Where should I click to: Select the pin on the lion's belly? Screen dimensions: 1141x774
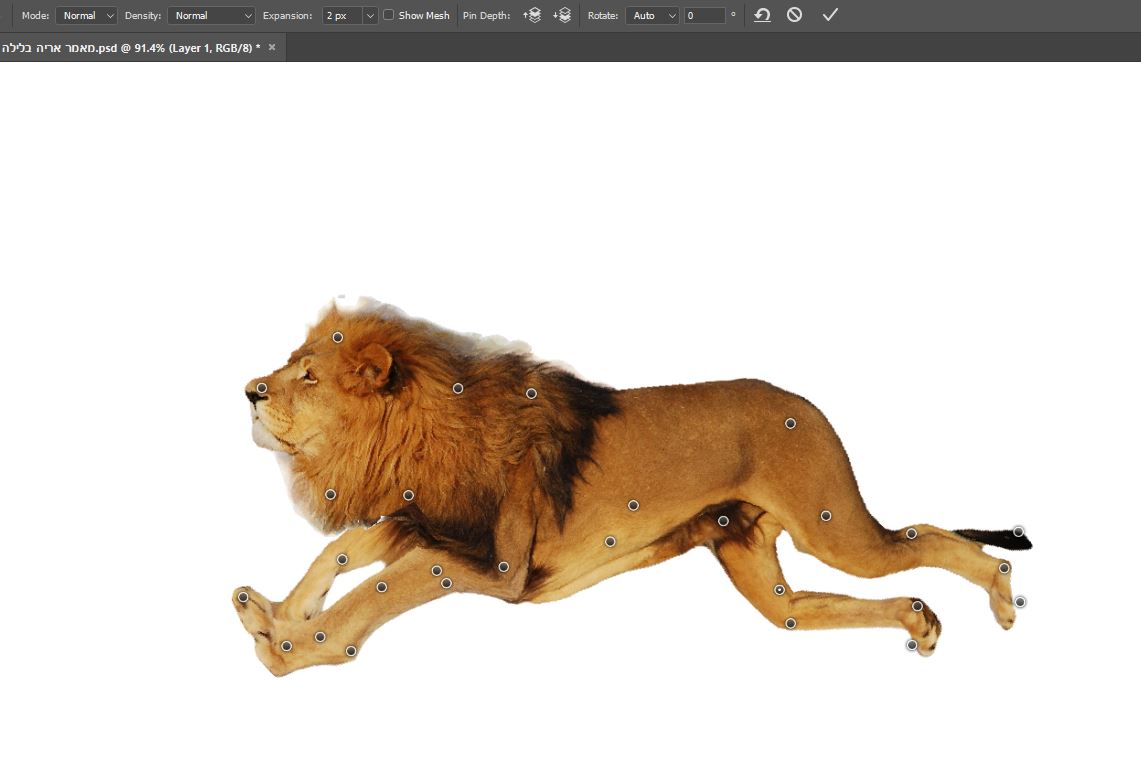610,541
